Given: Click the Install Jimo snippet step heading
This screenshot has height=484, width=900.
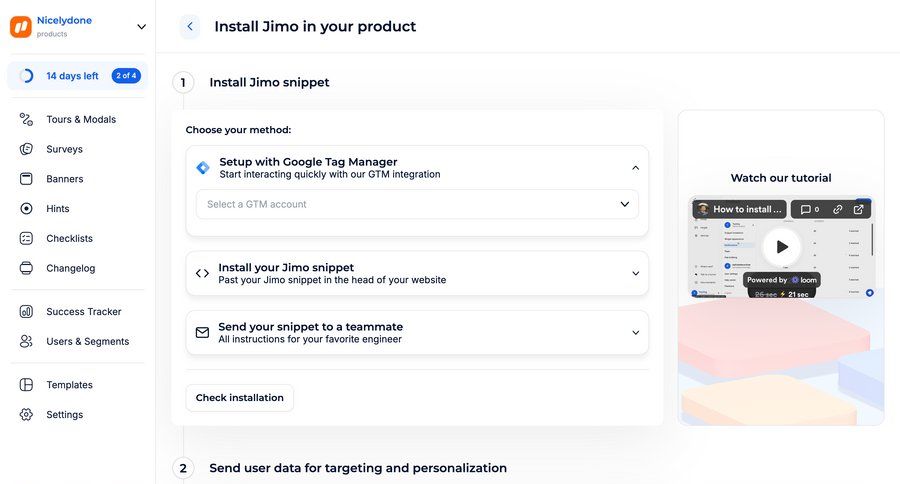Looking at the screenshot, I should click(269, 82).
